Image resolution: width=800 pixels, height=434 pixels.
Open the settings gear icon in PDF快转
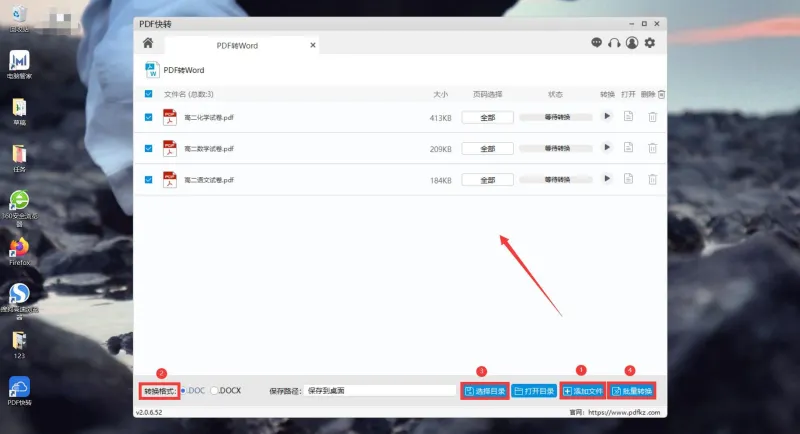[649, 43]
